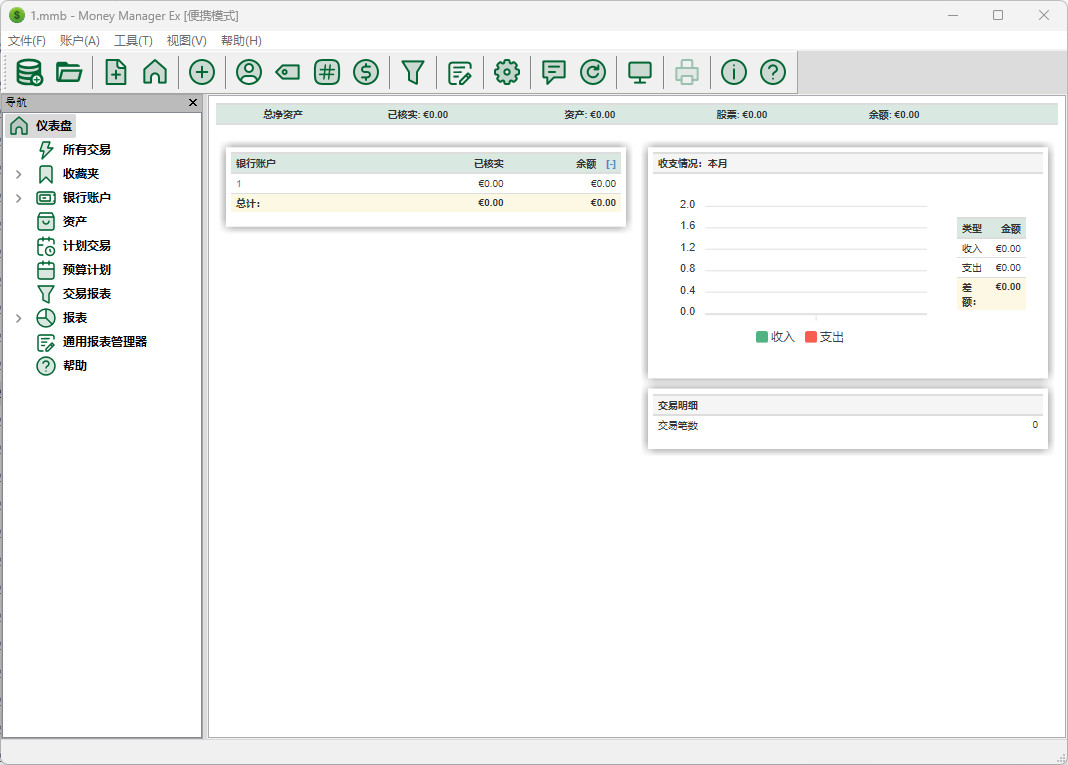This screenshot has height=765, width=1068.
Task: Select 仪表盘 in the navigation tree
Action: 54,126
